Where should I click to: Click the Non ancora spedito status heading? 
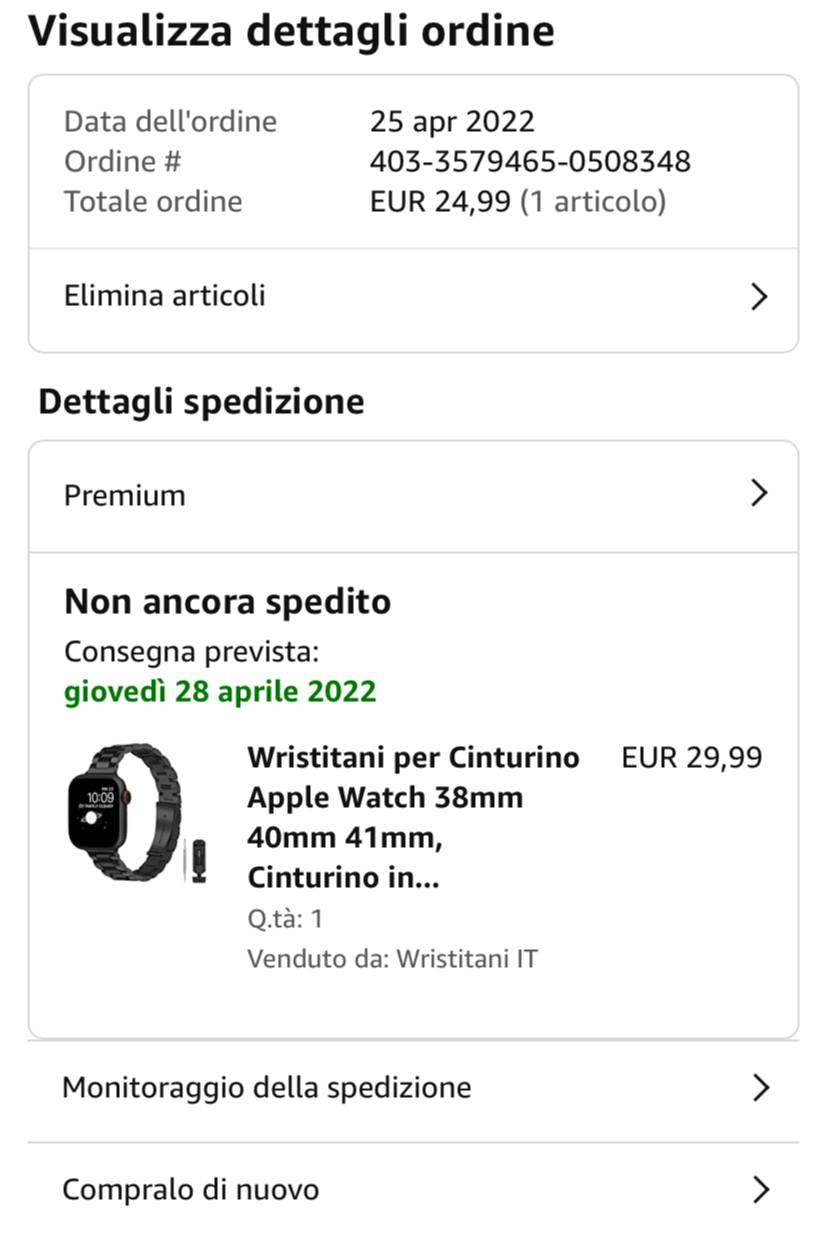(228, 602)
